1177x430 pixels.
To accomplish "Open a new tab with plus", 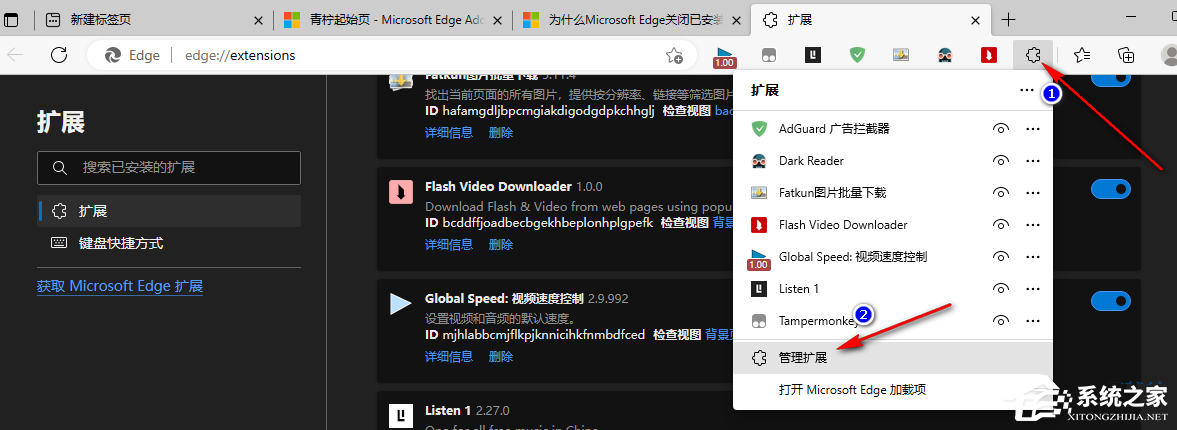I will coord(1010,20).
